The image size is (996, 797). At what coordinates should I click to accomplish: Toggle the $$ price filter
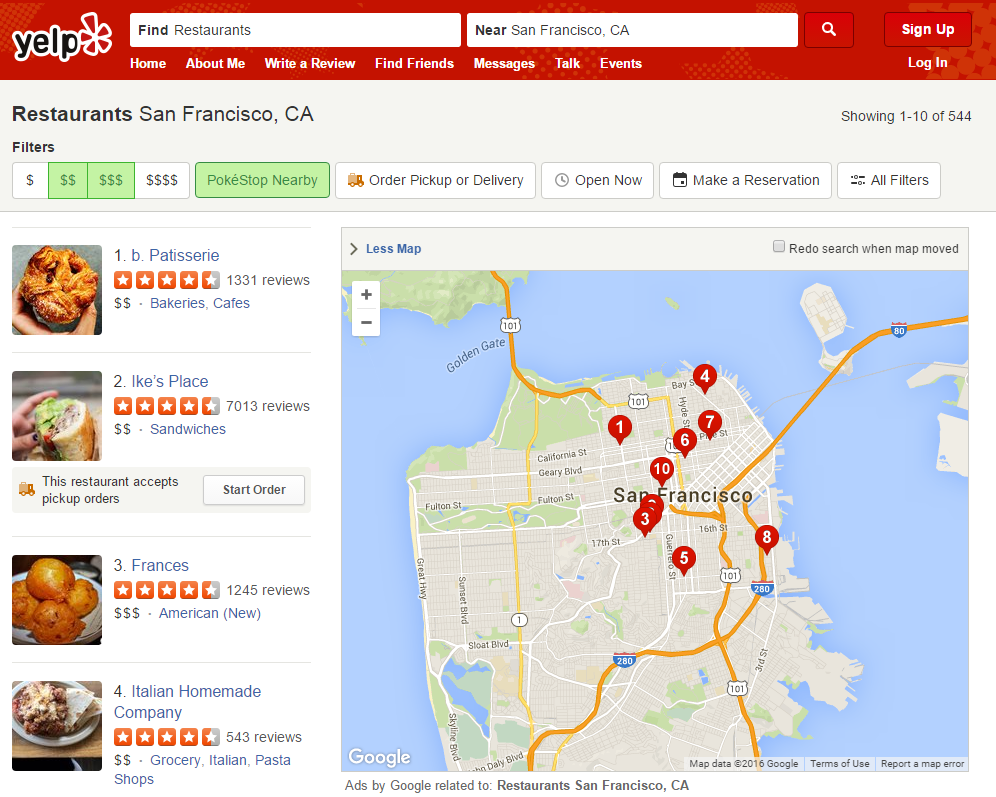point(68,180)
